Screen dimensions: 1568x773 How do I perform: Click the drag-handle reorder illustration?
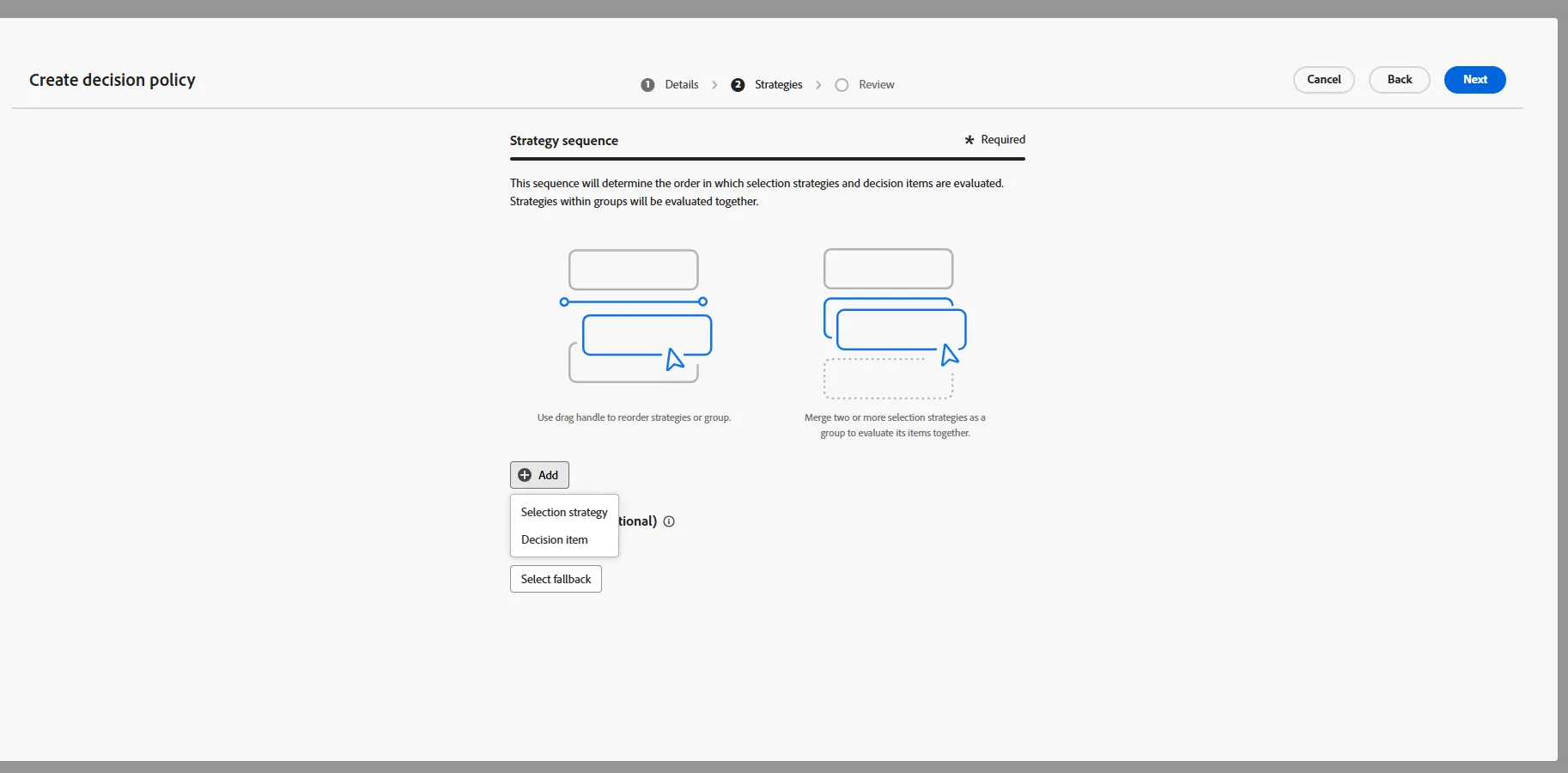pos(635,316)
